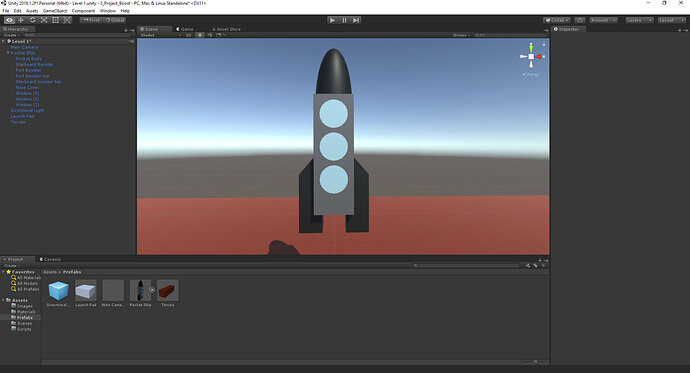Toggle scene audio
The height and width of the screenshot is (373, 690).
pyautogui.click(x=209, y=35)
